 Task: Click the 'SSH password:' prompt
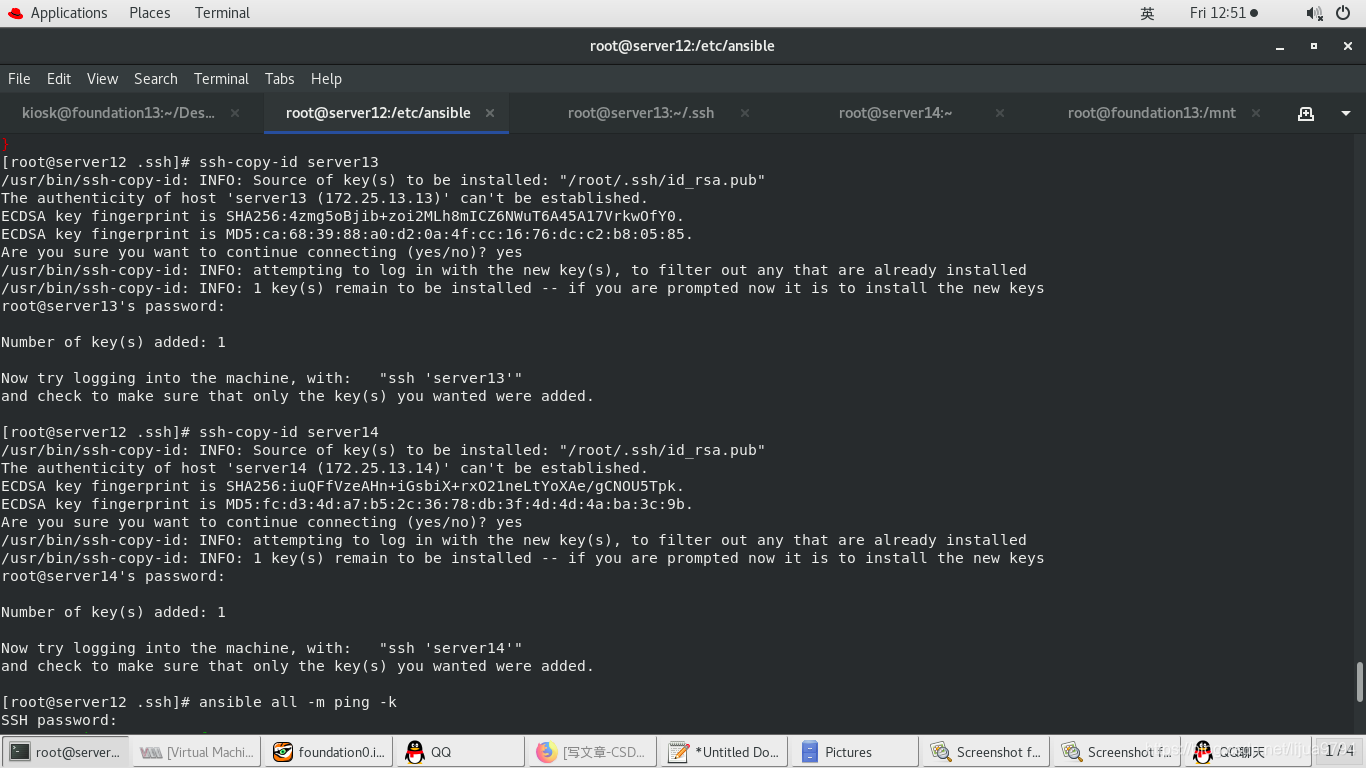(59, 720)
